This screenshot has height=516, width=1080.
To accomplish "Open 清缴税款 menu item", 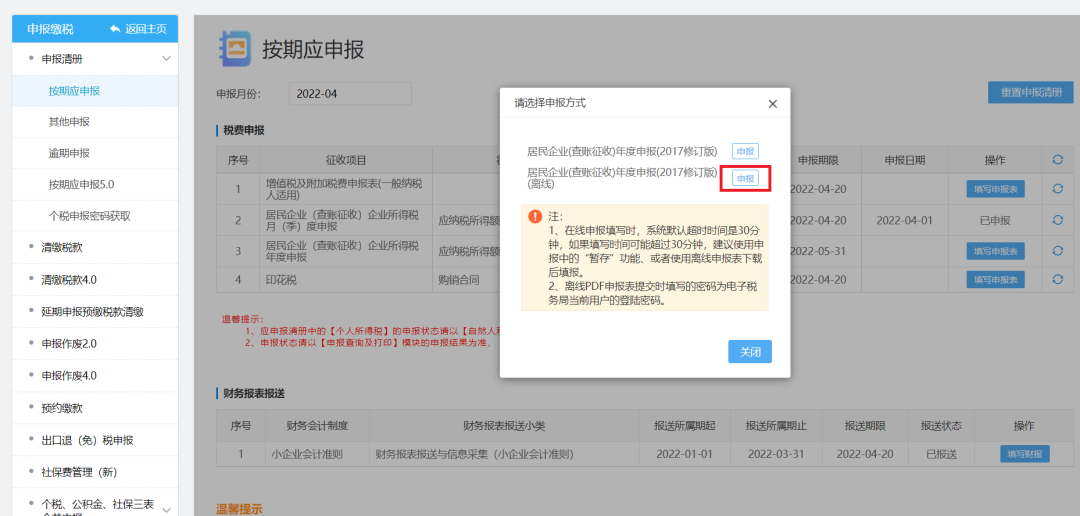I will (x=62, y=247).
